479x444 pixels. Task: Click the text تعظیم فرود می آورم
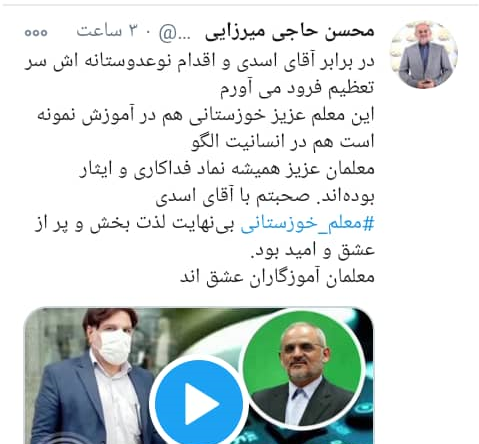pos(297,88)
